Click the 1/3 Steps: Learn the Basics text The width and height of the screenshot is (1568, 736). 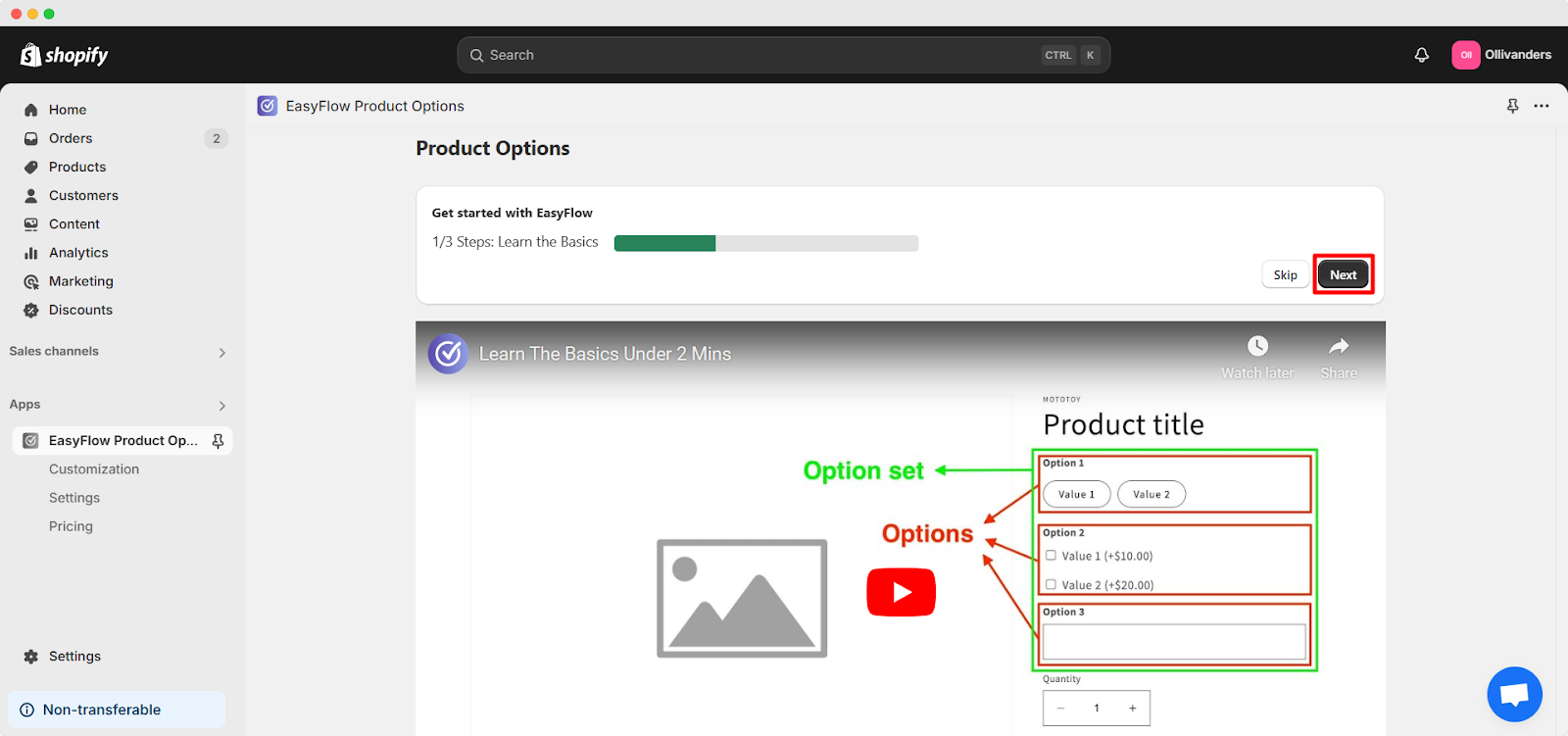pos(515,242)
